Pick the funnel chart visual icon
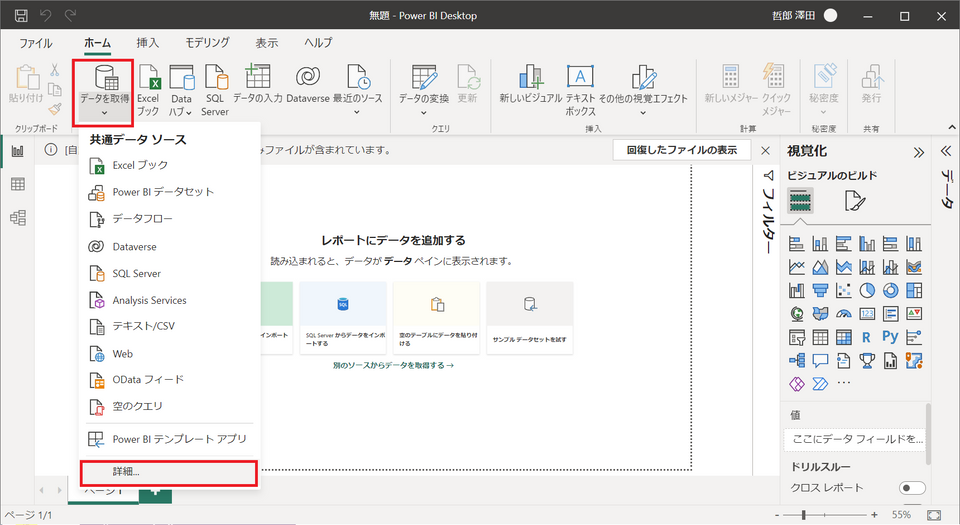This screenshot has width=960, height=525. click(x=820, y=291)
